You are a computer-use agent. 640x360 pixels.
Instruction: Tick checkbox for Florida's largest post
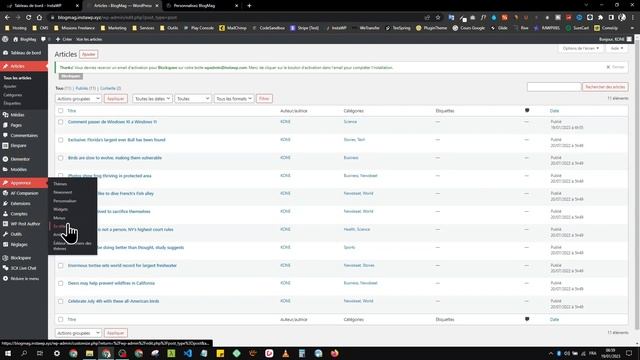point(60,140)
